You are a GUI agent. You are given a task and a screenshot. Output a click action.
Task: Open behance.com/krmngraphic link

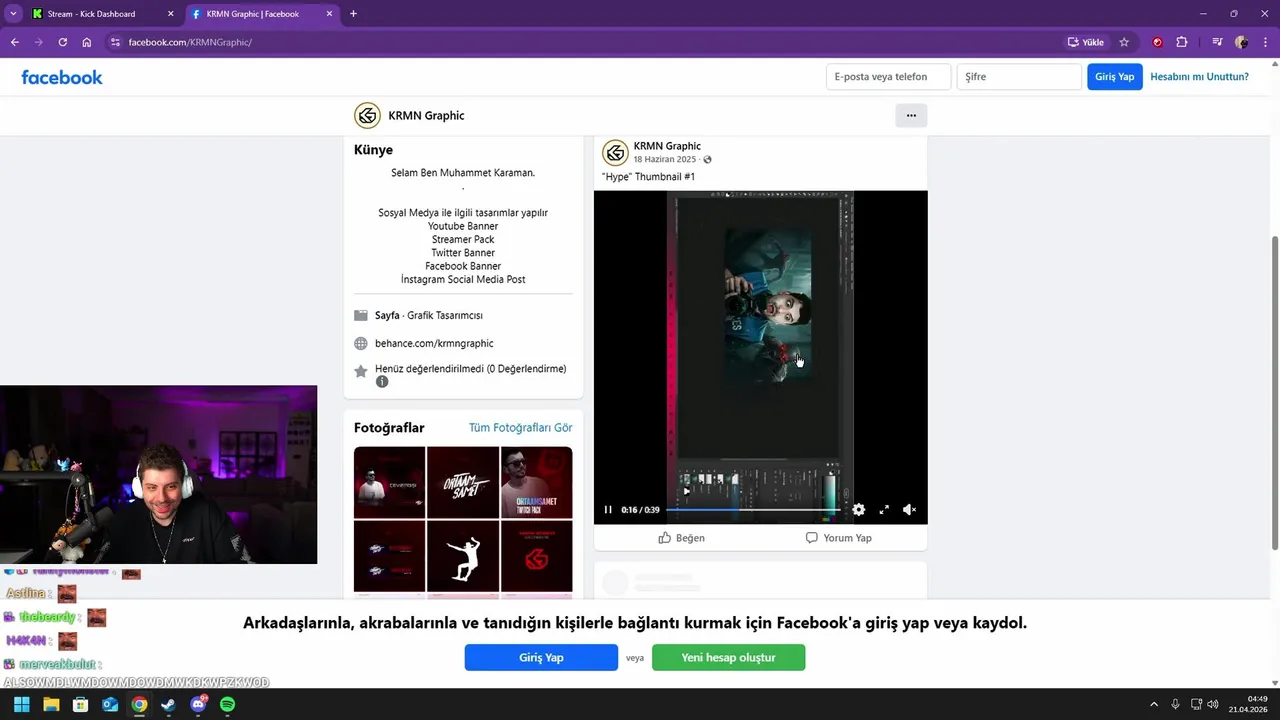(434, 343)
